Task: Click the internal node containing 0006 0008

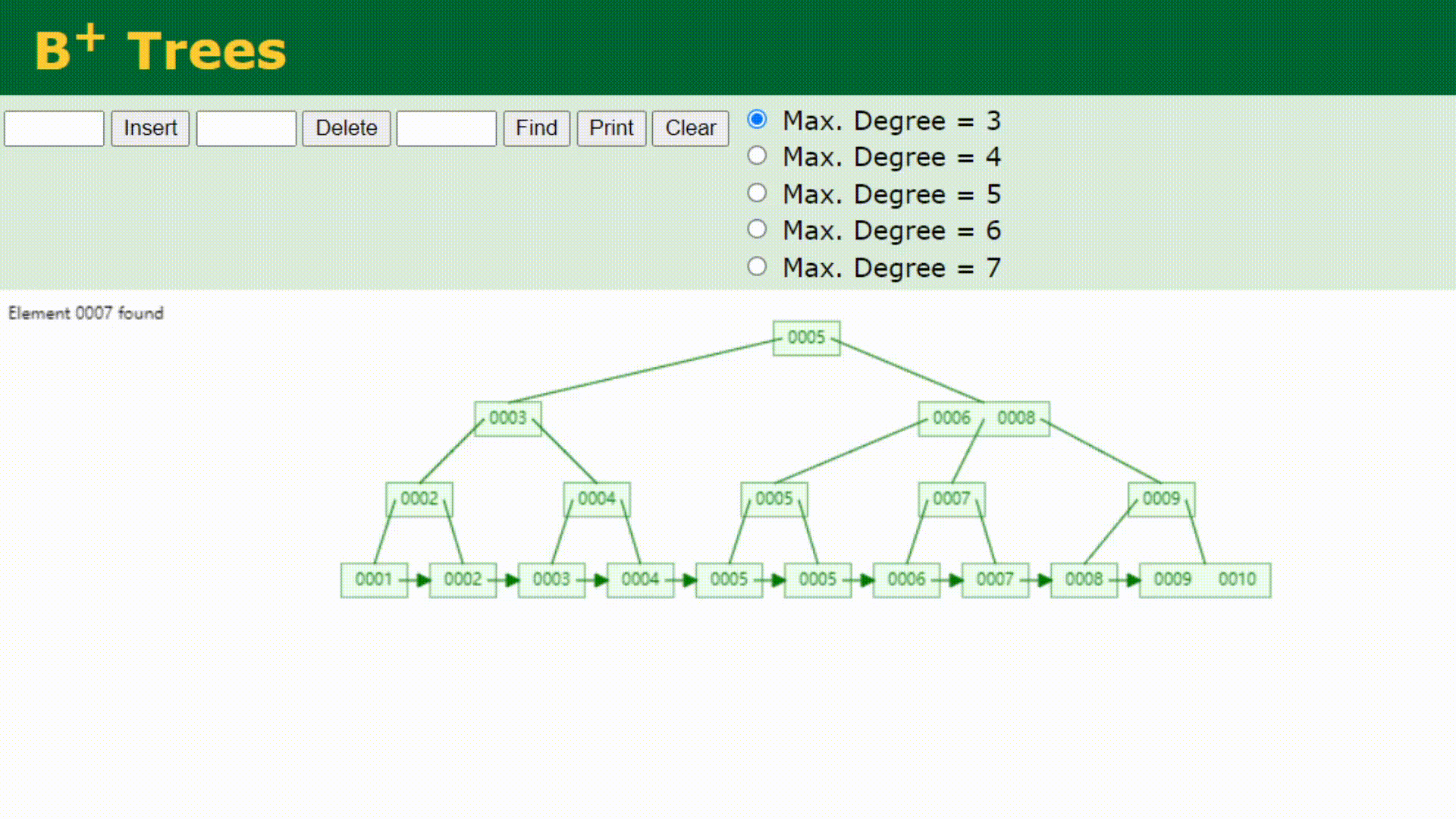Action: click(x=984, y=419)
